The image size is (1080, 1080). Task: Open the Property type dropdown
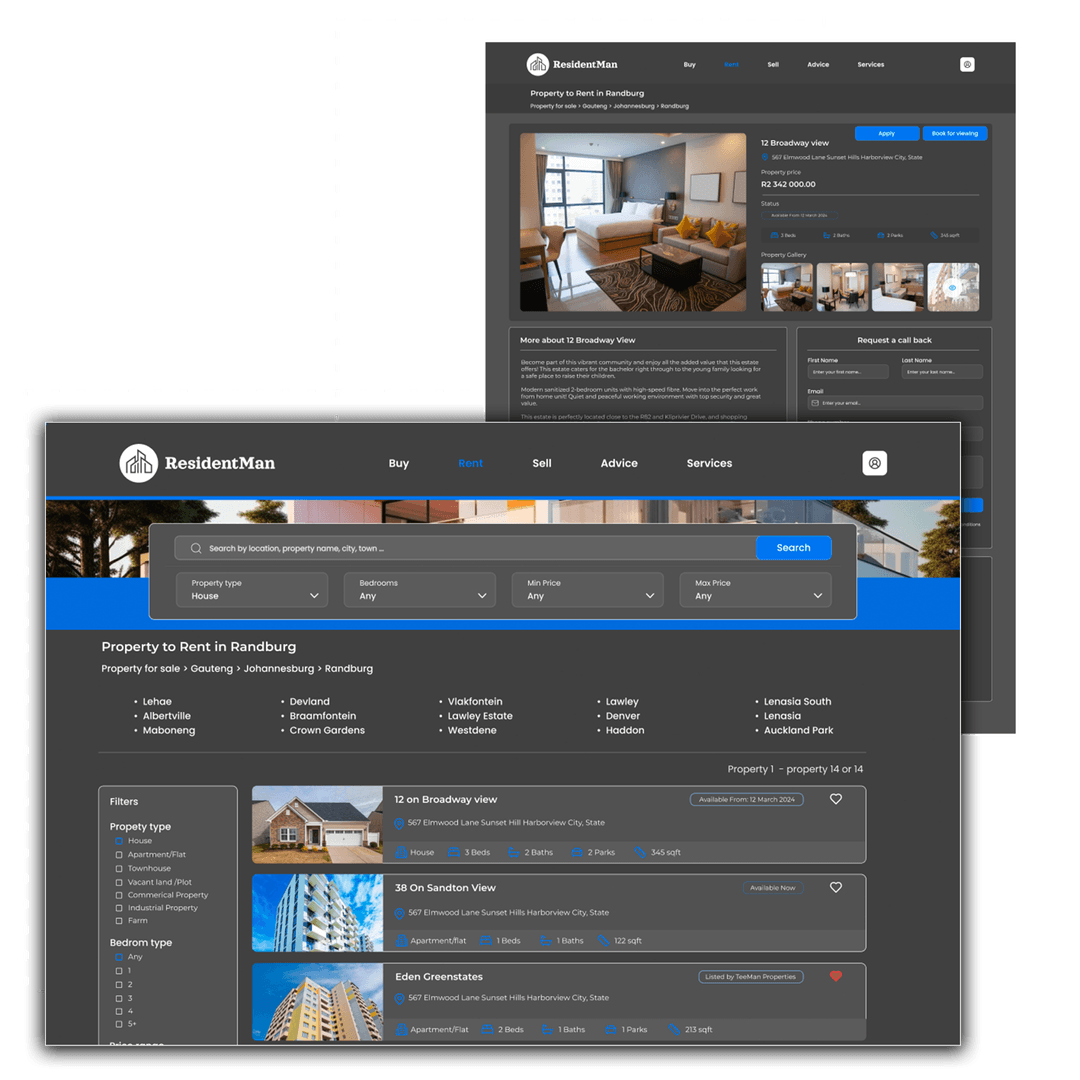(x=251, y=590)
